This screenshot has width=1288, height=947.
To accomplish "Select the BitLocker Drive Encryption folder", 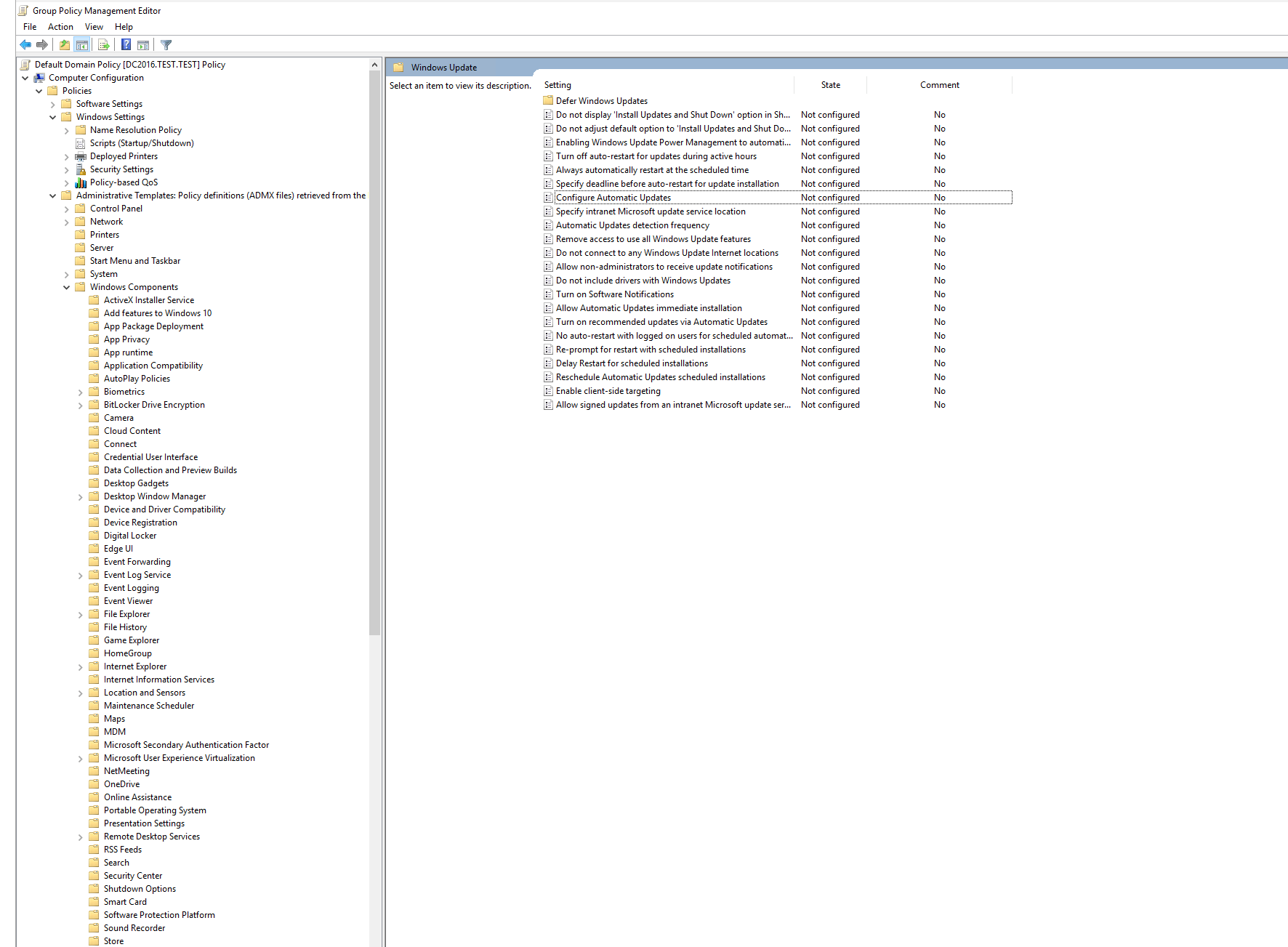I will [154, 404].
